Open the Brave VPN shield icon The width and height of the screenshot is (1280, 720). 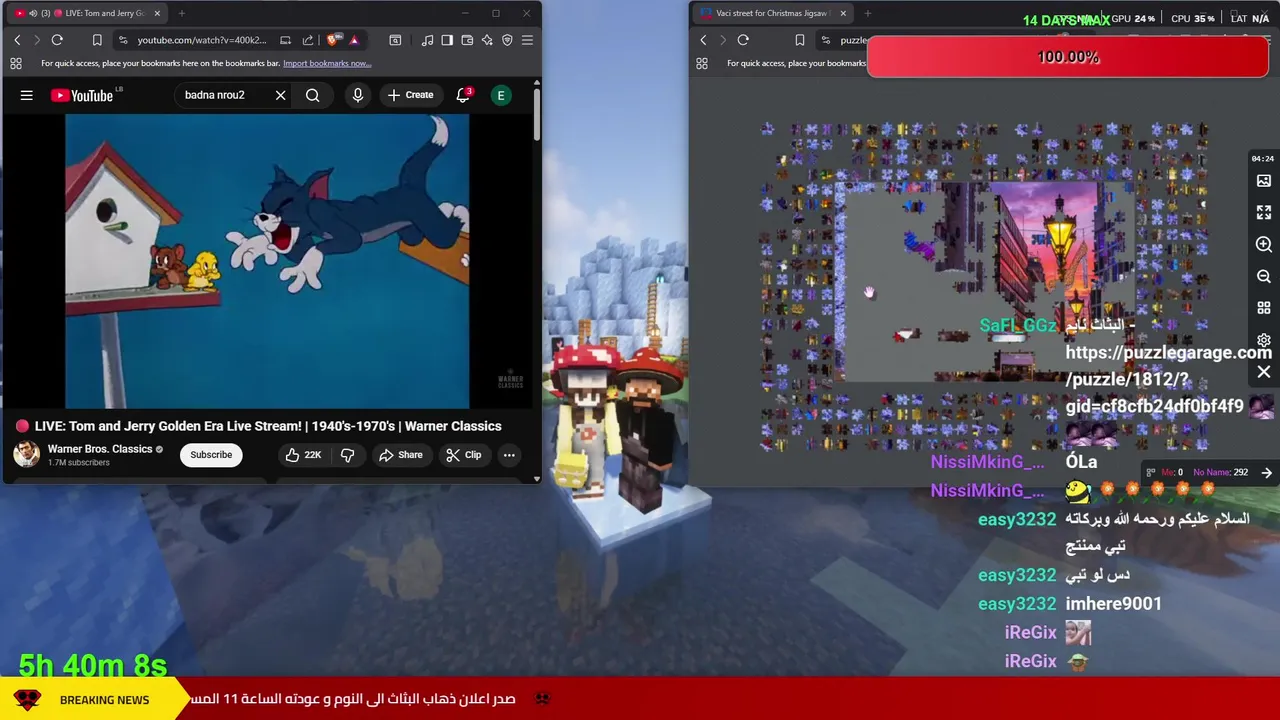pyautogui.click(x=507, y=40)
